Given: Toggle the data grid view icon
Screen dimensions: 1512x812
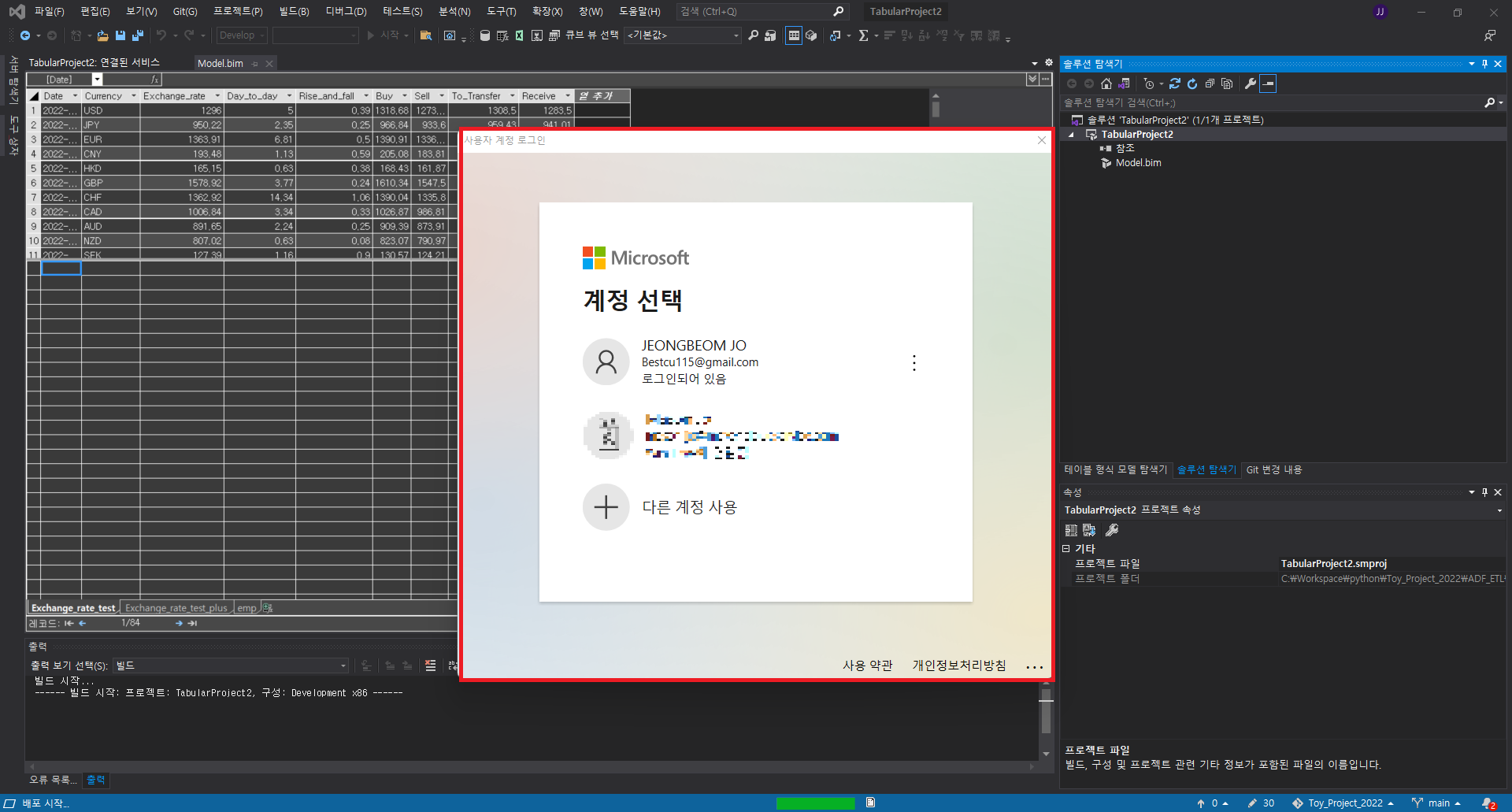Looking at the screenshot, I should (794, 35).
